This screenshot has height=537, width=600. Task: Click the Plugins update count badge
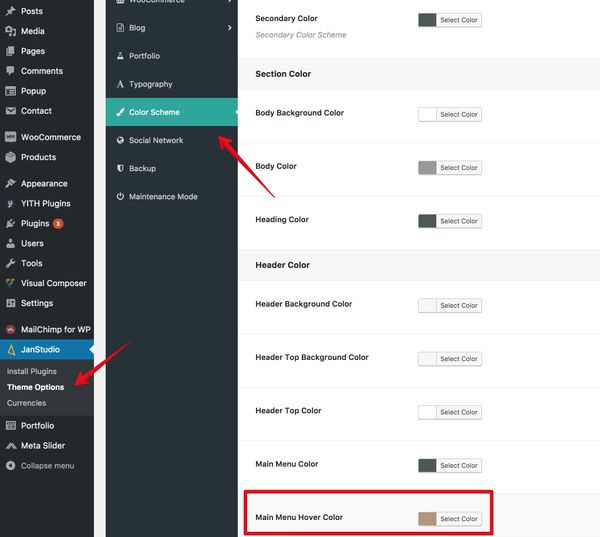[58, 224]
